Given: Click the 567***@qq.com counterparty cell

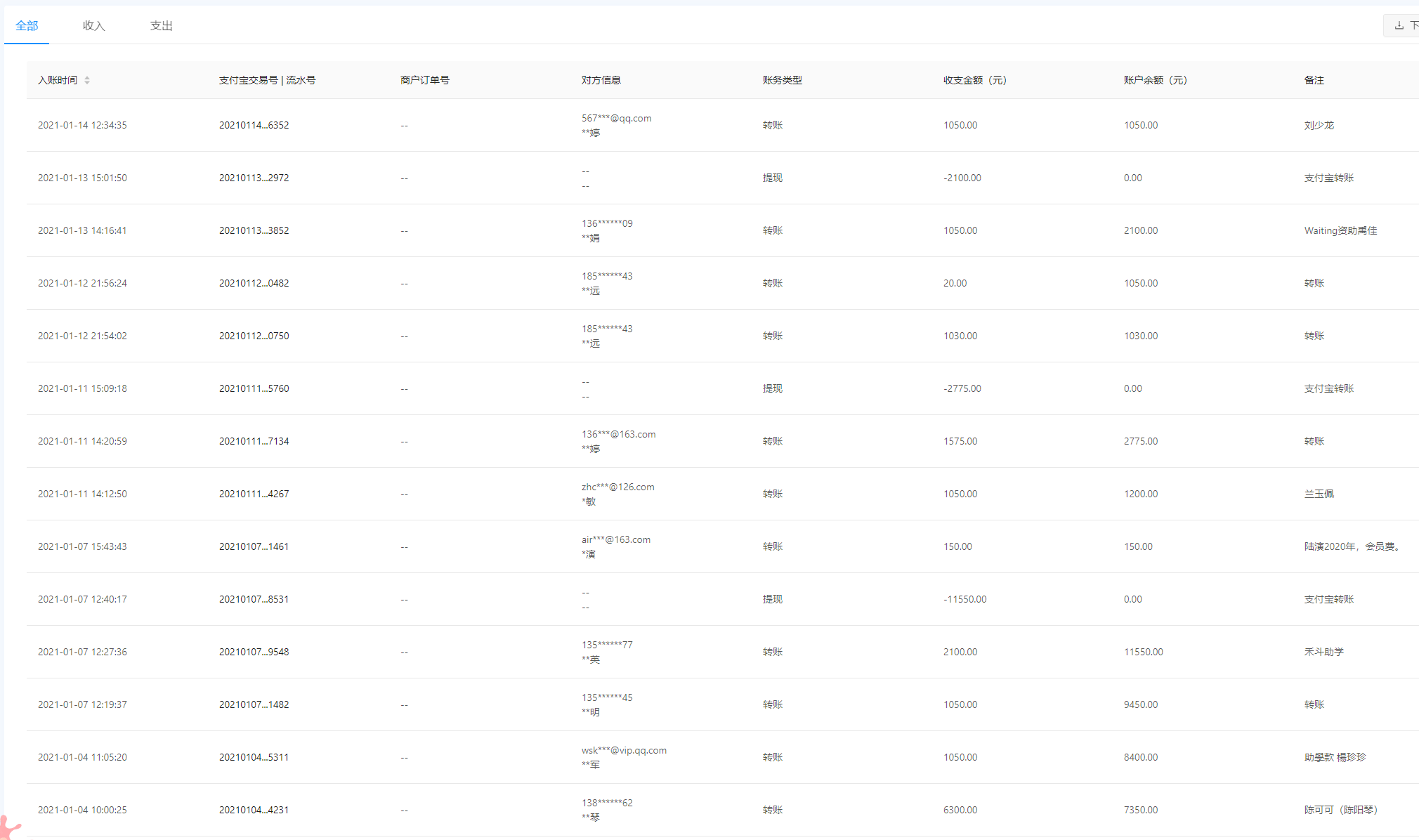Looking at the screenshot, I should click(616, 118).
